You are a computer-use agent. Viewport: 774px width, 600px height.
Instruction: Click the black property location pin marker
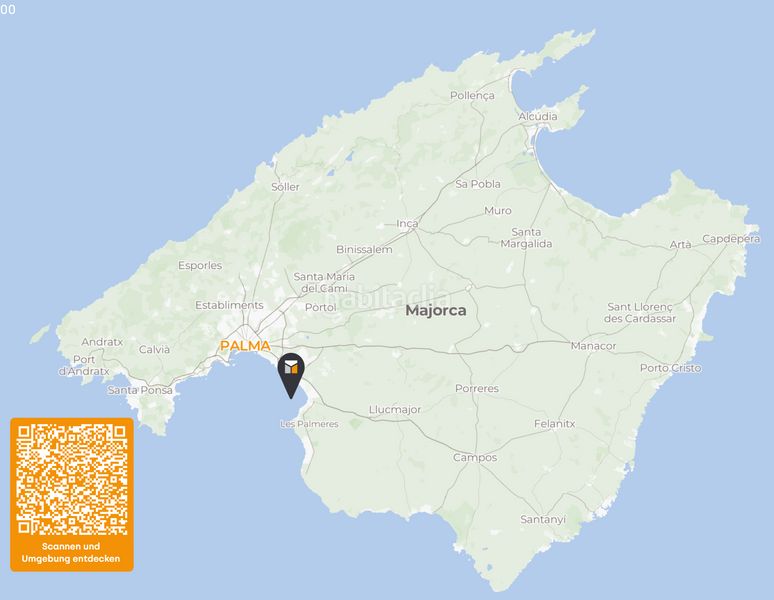[x=291, y=375]
